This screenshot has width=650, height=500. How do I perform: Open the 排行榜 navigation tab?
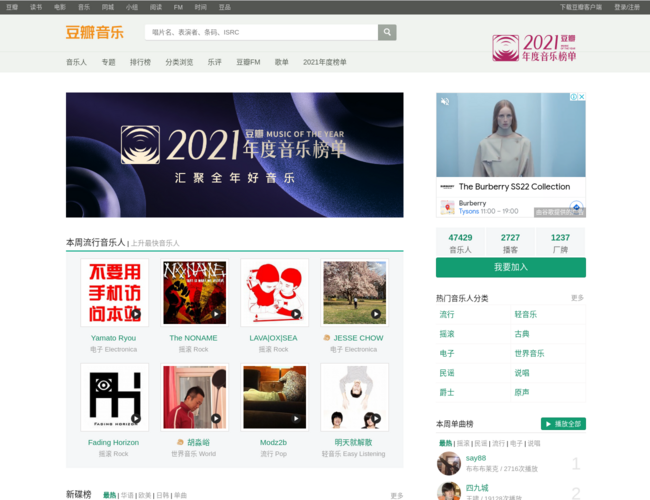point(140,62)
